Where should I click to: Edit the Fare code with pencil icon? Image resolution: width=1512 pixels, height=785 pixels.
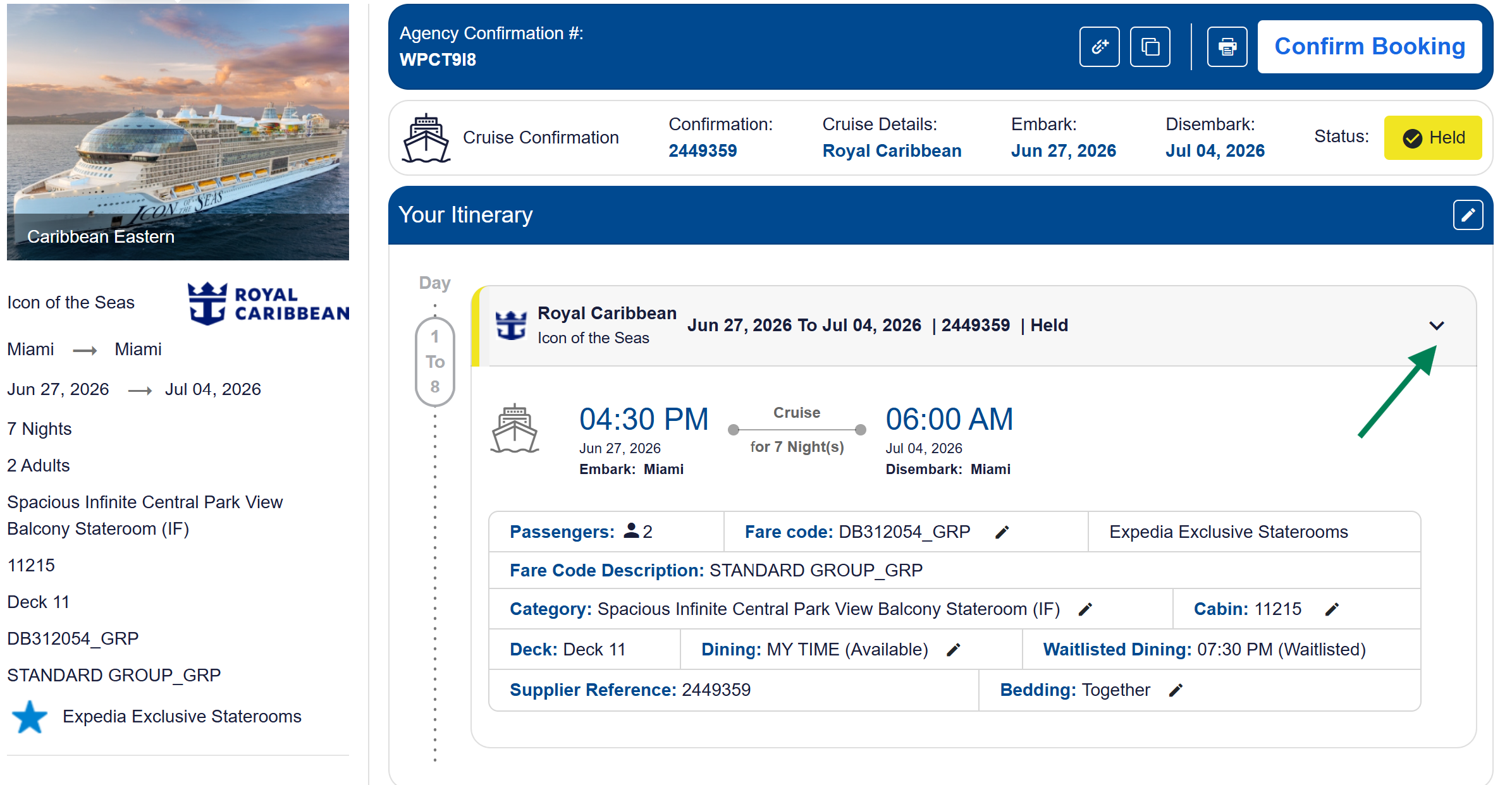[1002, 532]
